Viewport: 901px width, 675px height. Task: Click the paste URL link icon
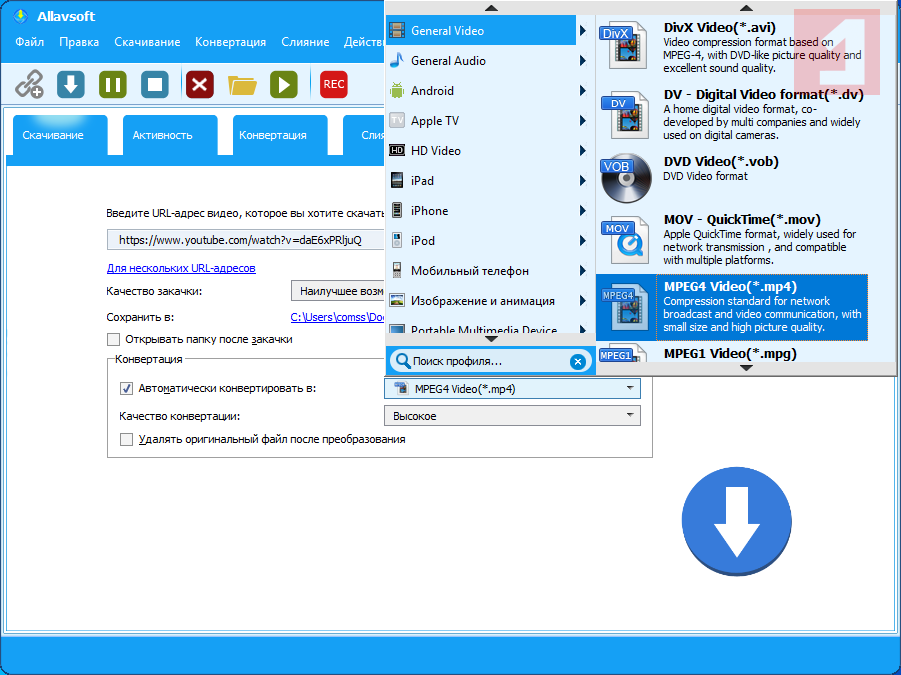pos(29,84)
